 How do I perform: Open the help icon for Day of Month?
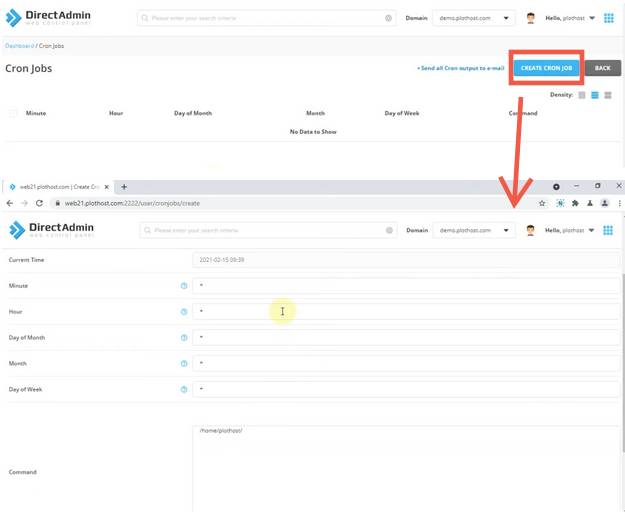point(184,338)
